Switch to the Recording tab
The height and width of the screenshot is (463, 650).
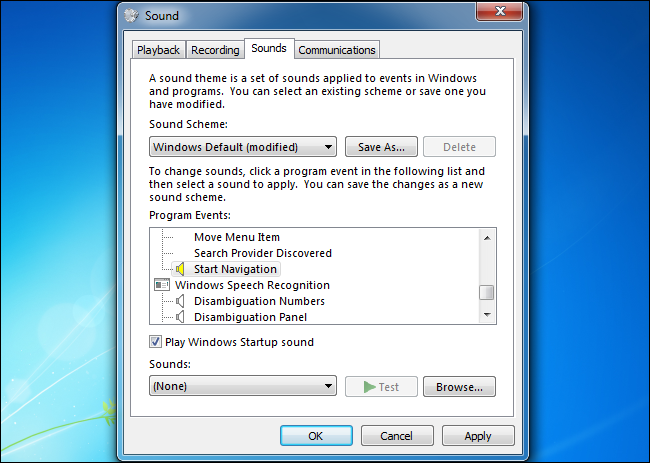215,50
